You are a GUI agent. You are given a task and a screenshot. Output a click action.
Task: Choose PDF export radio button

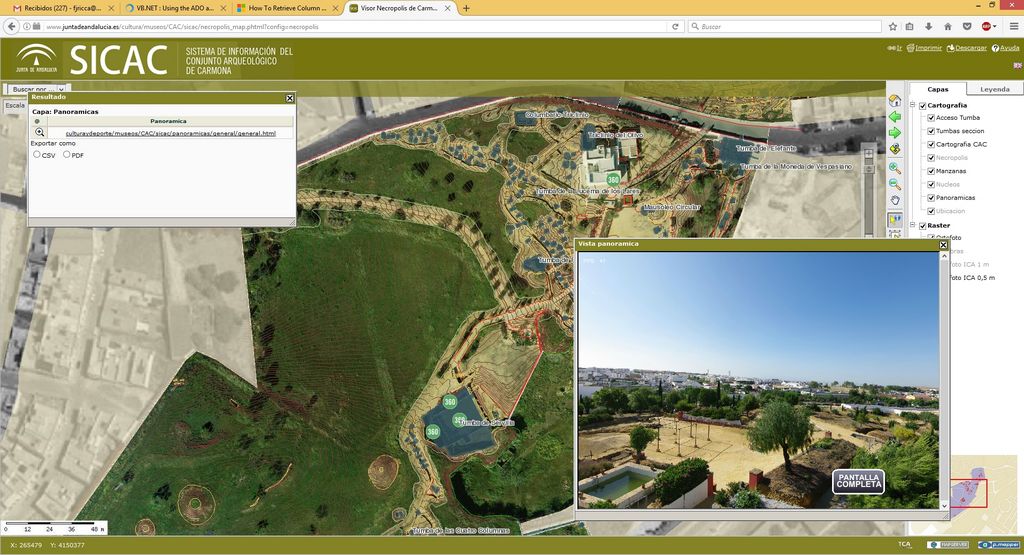(67, 155)
